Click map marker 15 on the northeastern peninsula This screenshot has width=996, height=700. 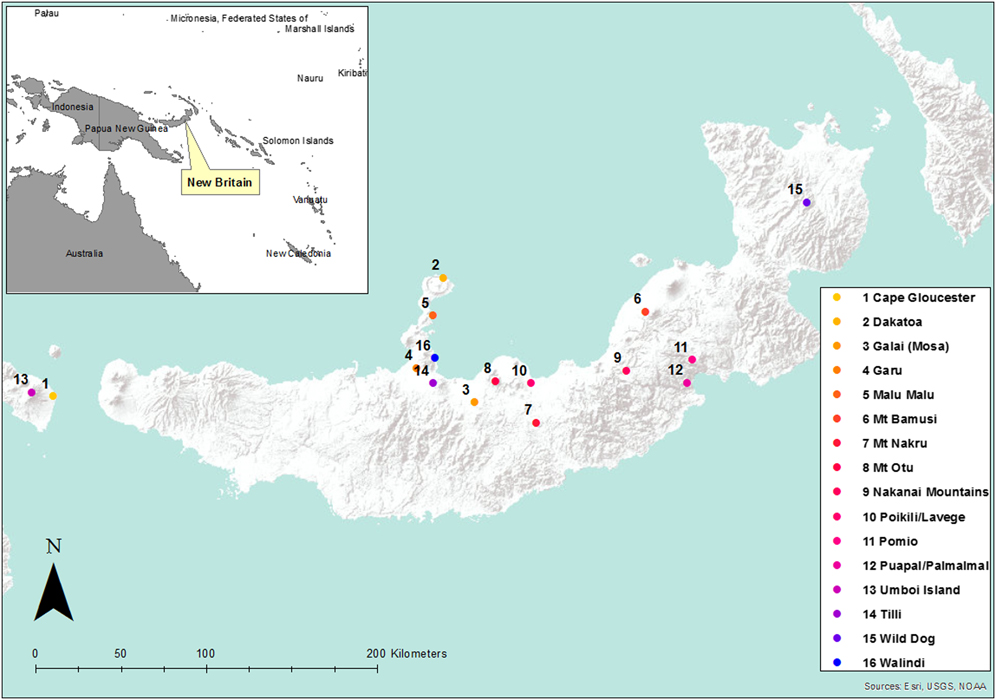(x=807, y=203)
